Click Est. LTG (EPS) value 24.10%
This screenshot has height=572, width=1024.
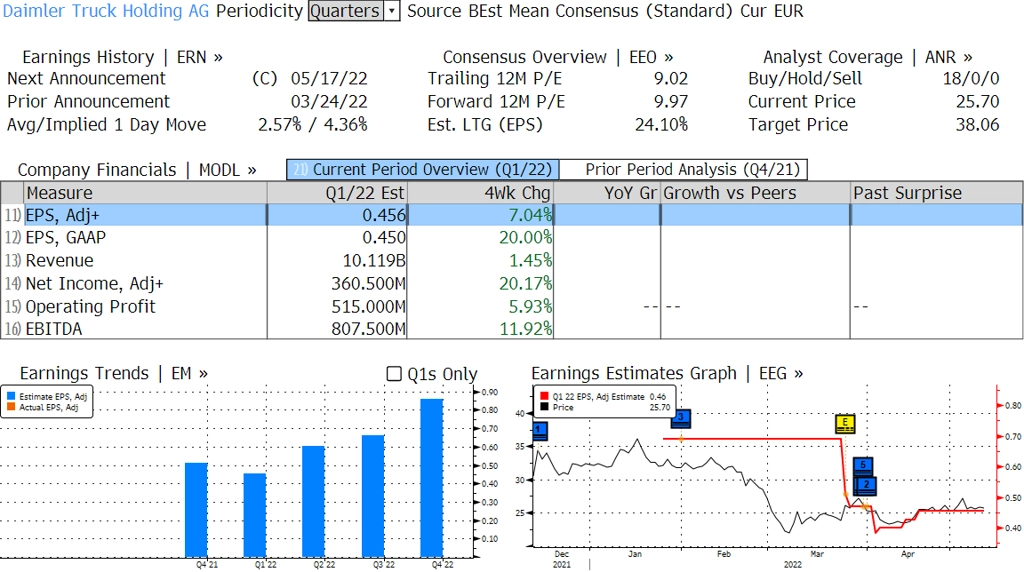pyautogui.click(x=662, y=125)
